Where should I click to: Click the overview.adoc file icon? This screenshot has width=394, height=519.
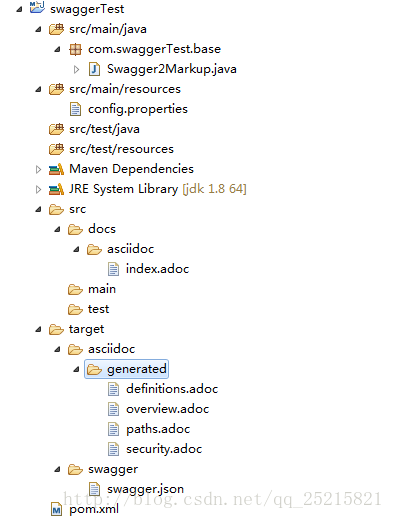[x=113, y=409]
